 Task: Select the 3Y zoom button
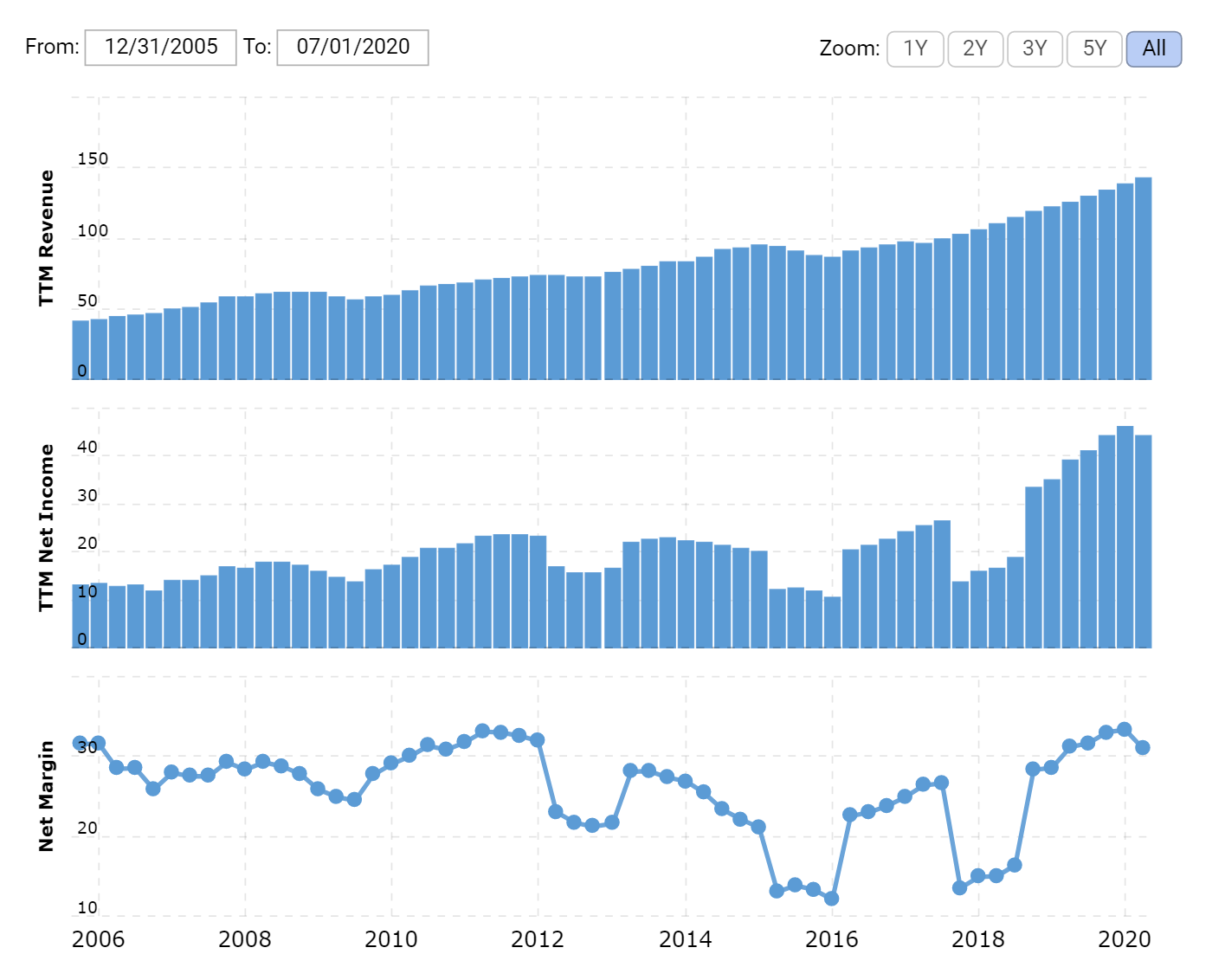1035,48
